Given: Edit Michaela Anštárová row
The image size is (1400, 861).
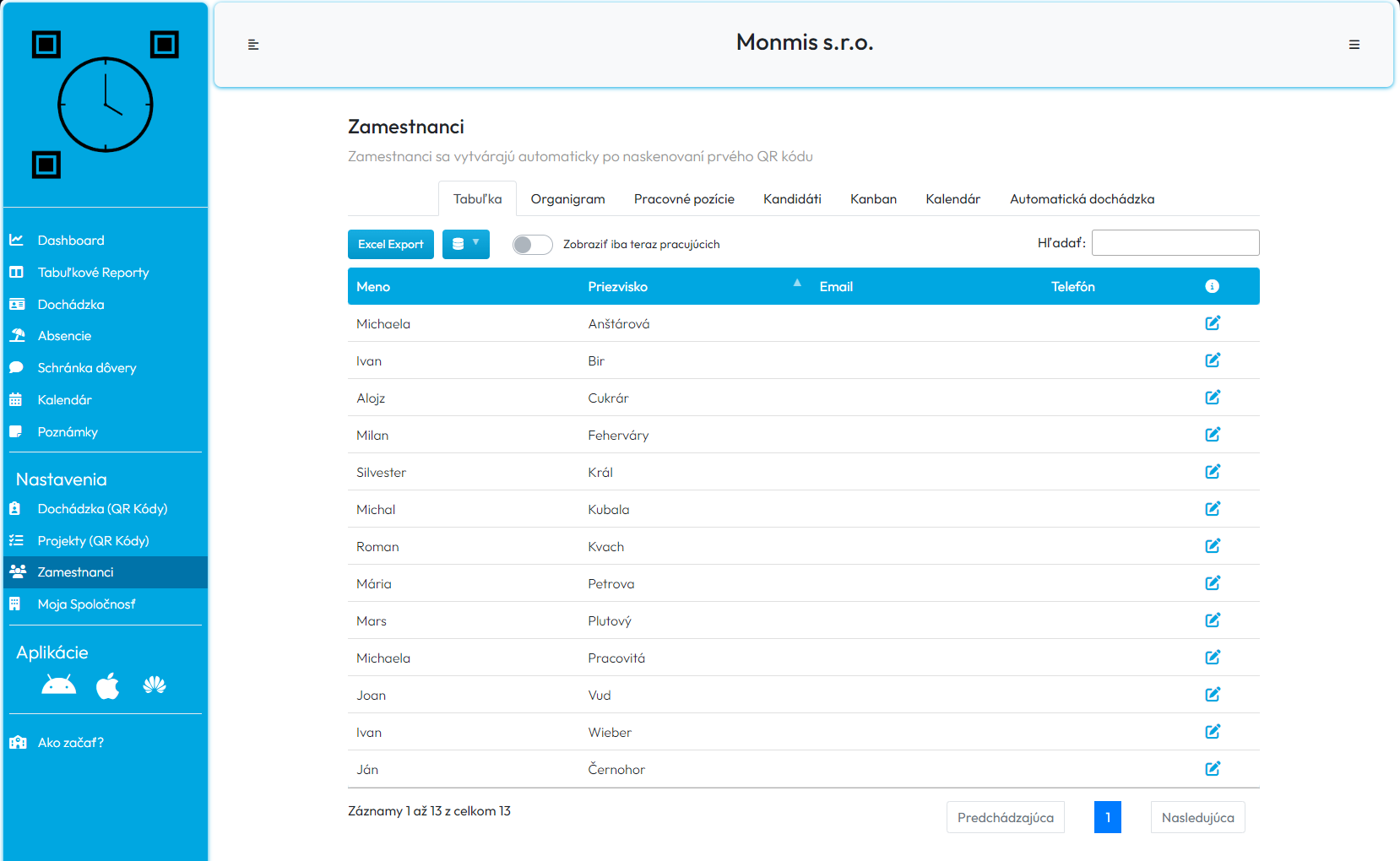Looking at the screenshot, I should [1213, 323].
